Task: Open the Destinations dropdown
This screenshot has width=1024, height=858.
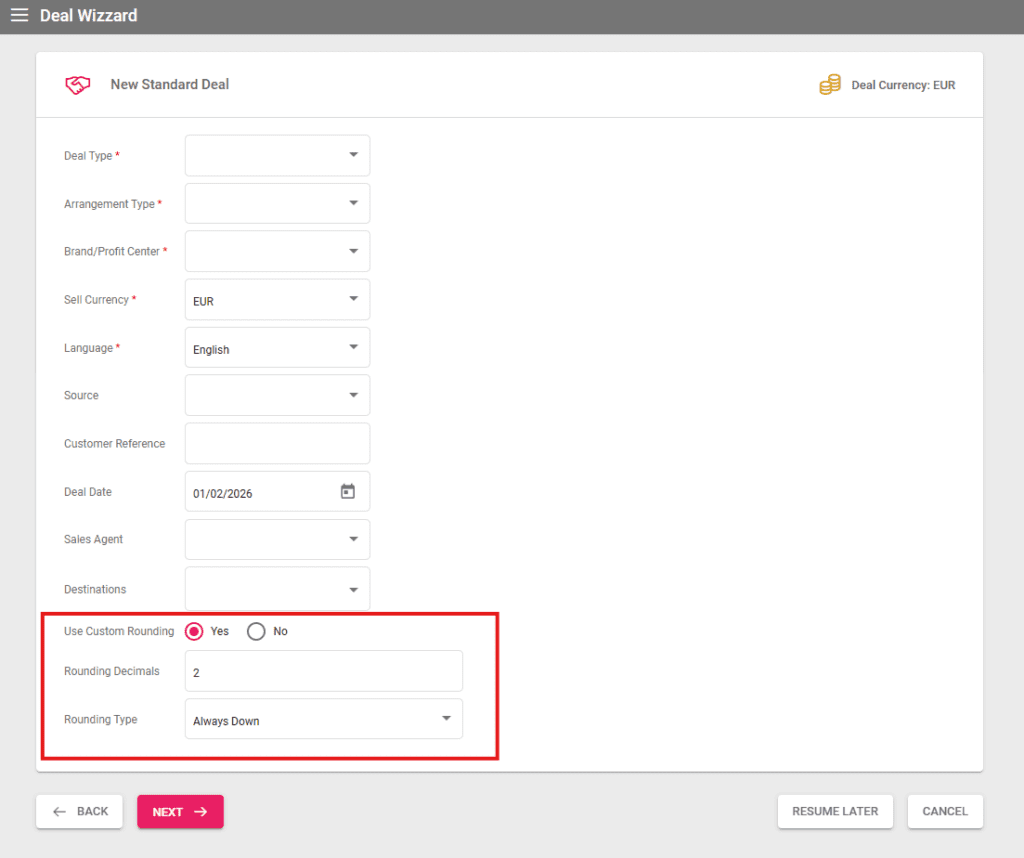Action: tap(277, 588)
